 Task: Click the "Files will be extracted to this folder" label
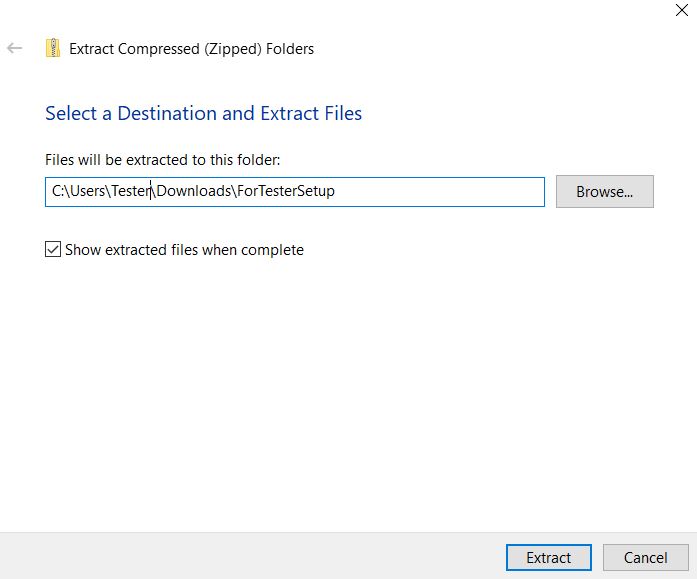pyautogui.click(x=162, y=160)
